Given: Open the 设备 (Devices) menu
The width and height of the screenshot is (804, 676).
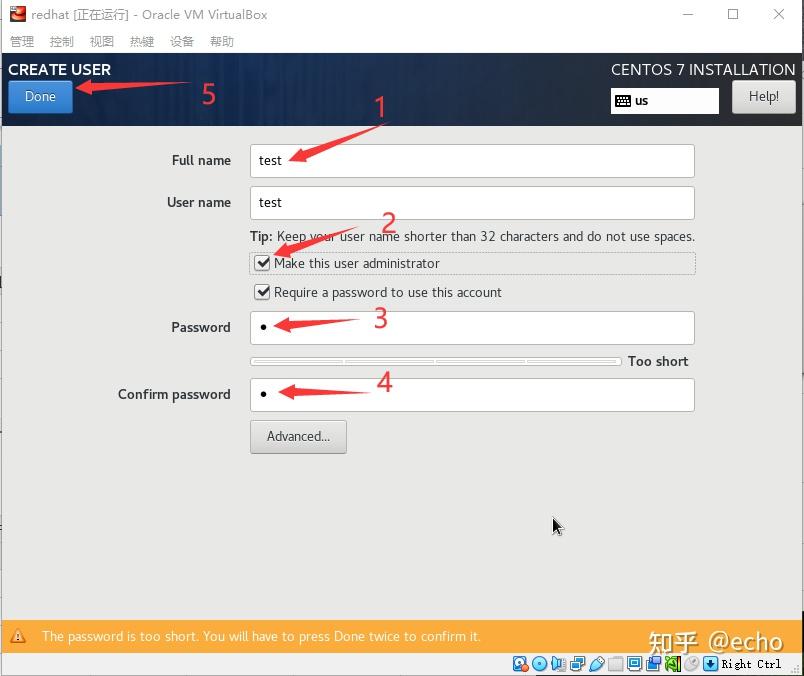Looking at the screenshot, I should click(181, 41).
